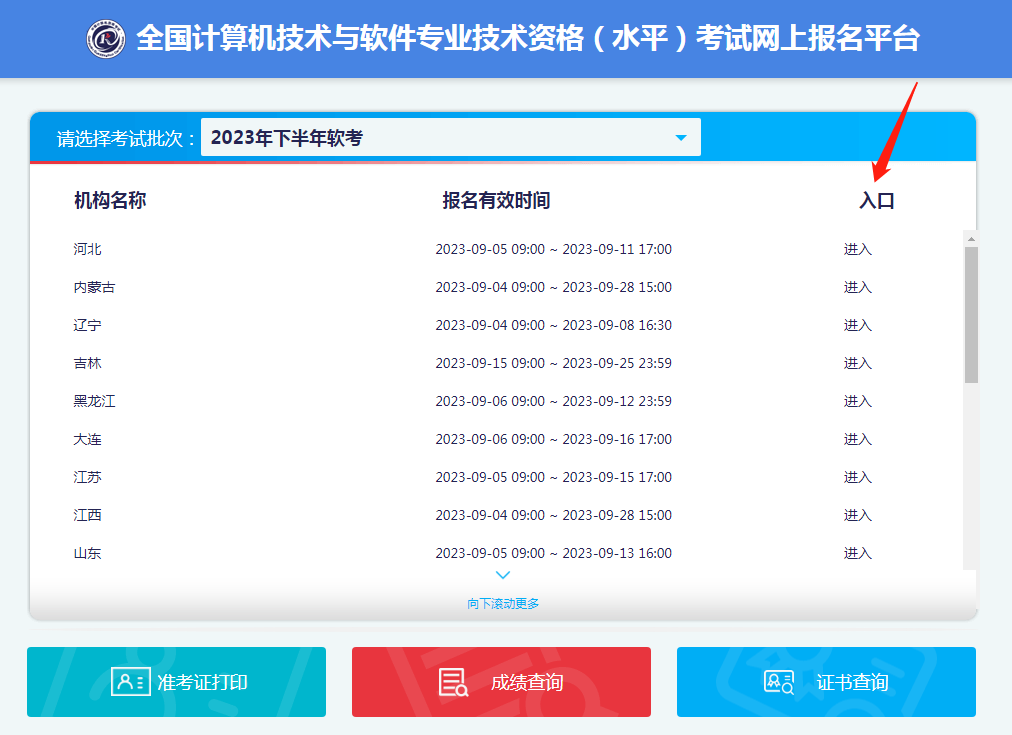
Task: Click the 证书查询 button
Action: click(826, 682)
